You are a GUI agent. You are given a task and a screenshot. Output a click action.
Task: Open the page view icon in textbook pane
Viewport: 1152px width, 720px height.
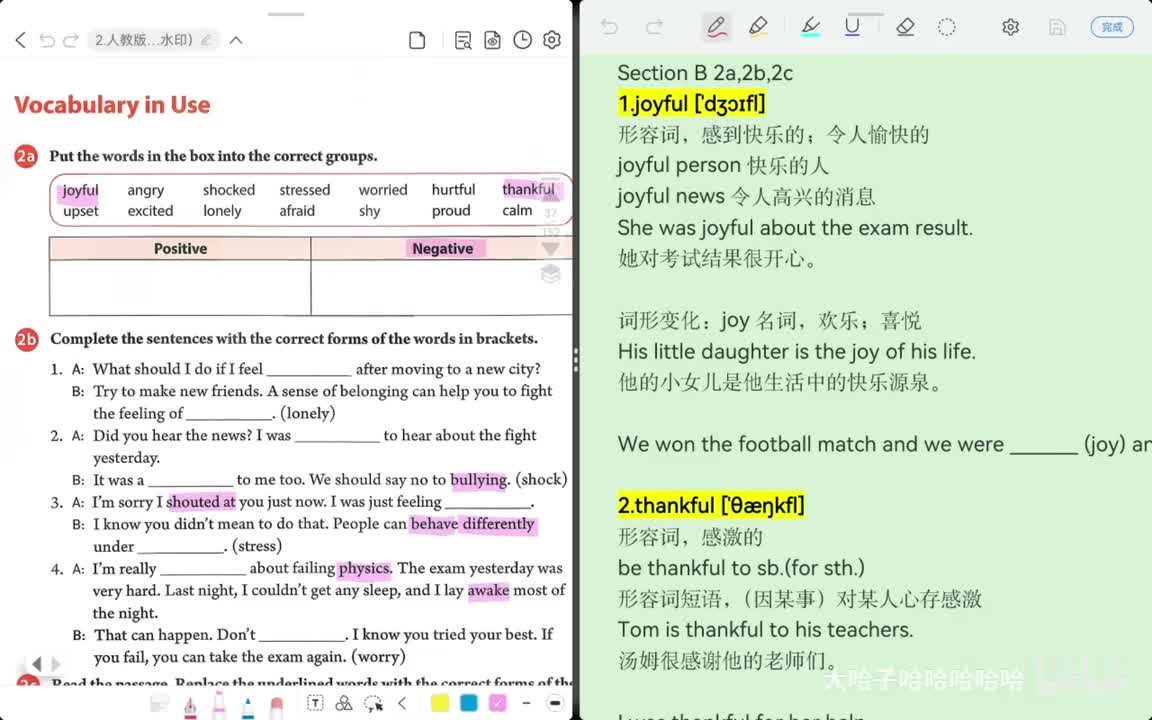417,40
